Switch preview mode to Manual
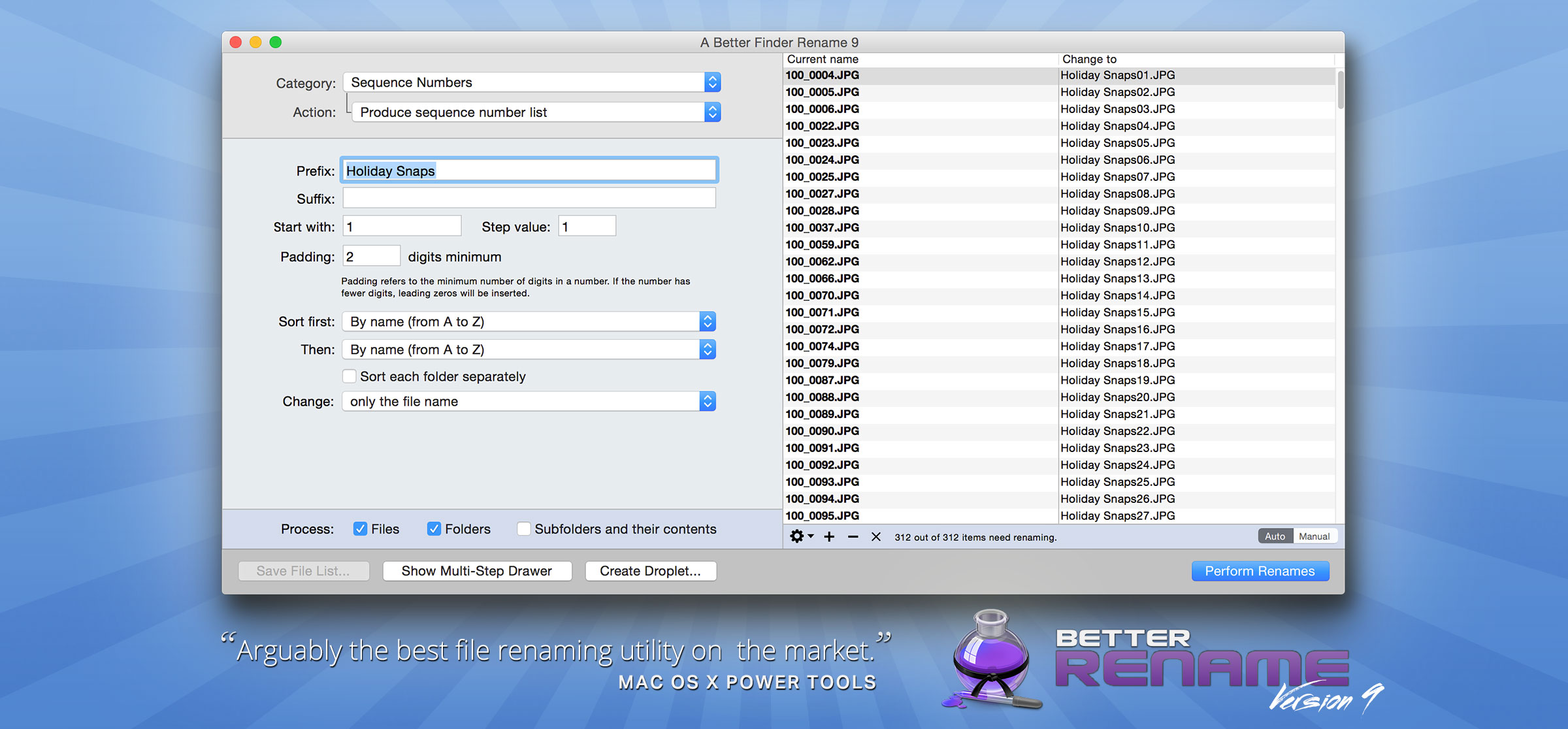The image size is (1568, 729). click(x=1315, y=536)
